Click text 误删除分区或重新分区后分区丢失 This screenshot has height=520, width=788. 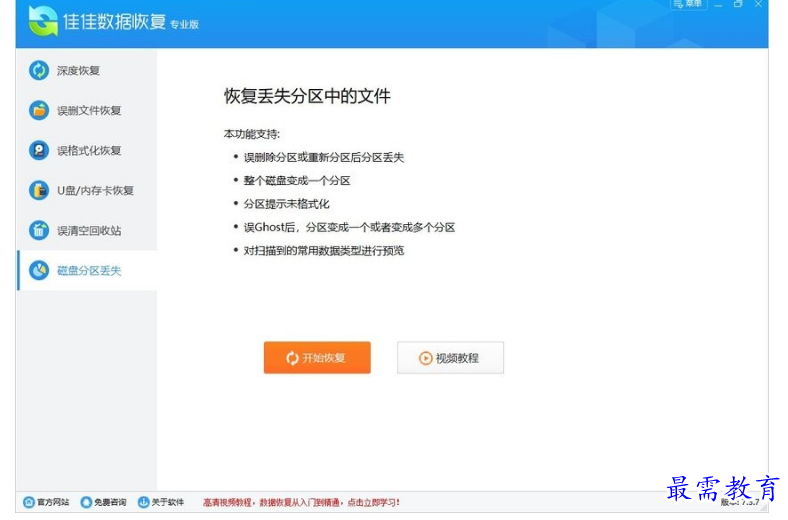pos(324,157)
